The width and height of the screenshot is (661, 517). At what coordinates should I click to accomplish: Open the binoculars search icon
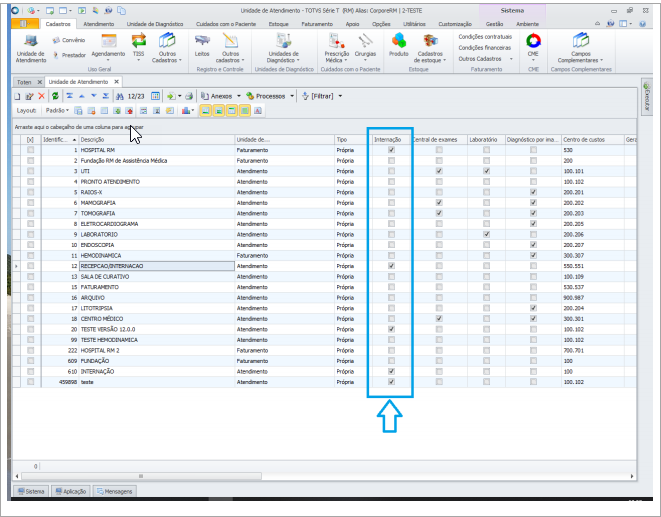coord(120,96)
